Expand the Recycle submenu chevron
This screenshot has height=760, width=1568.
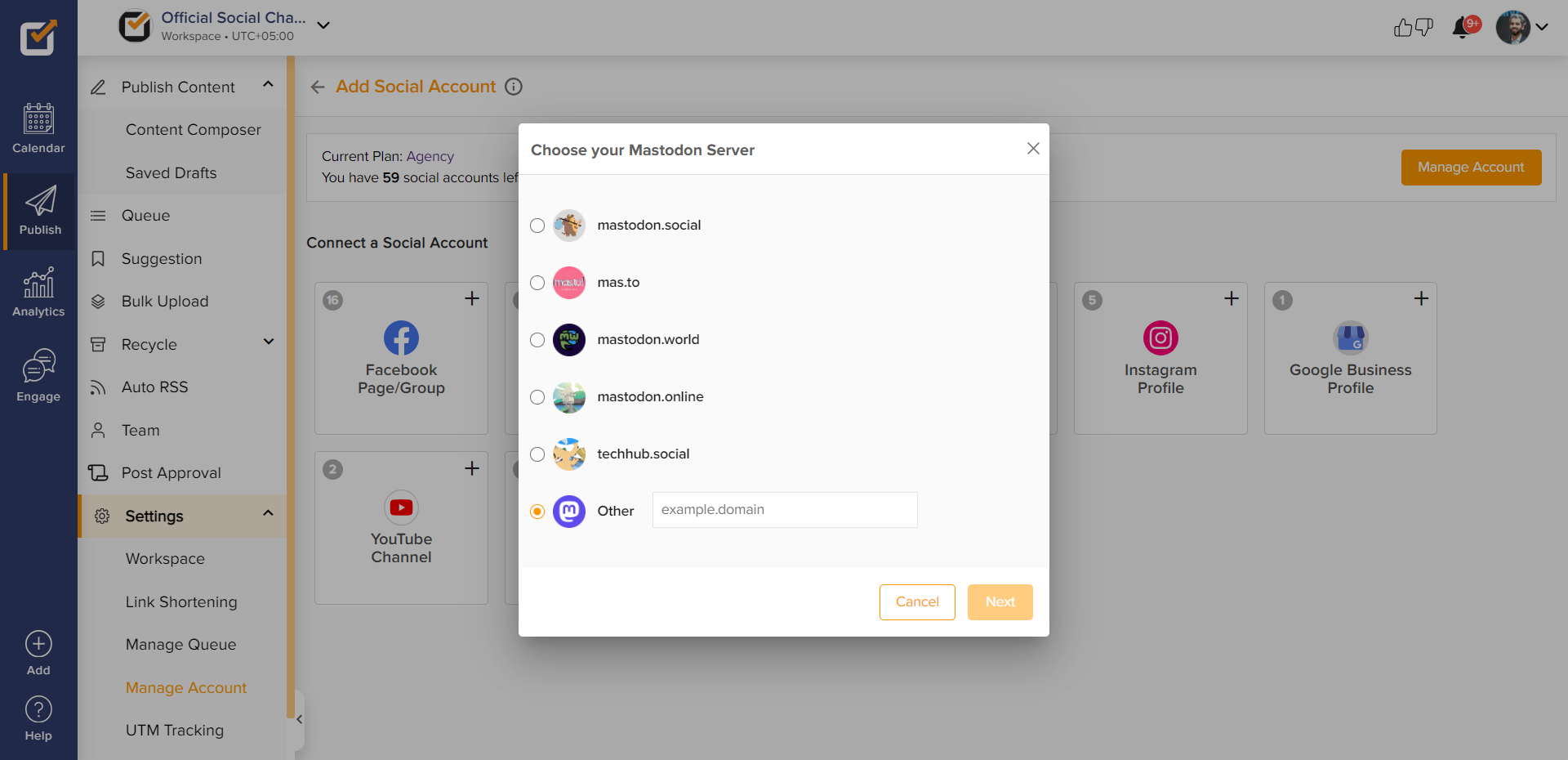268,342
